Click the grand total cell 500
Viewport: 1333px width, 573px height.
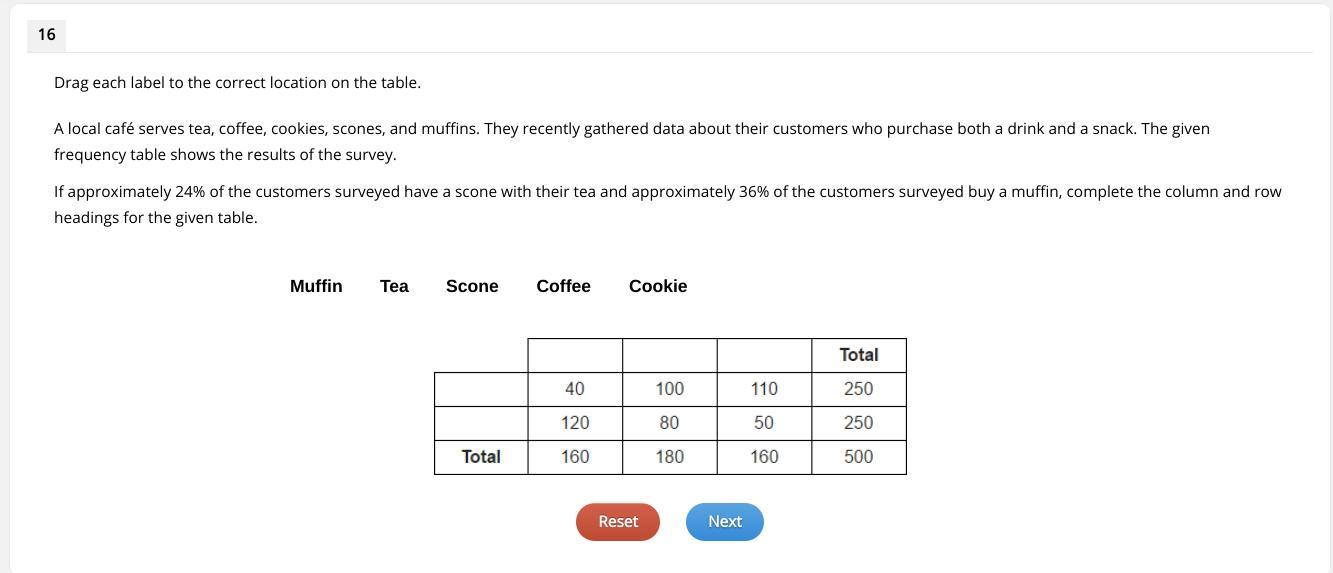tap(858, 457)
